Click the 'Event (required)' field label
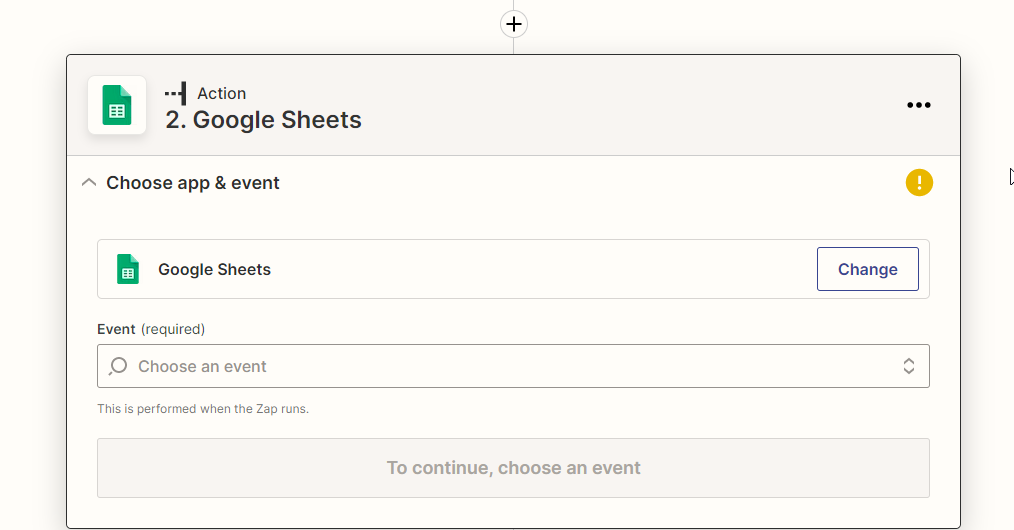Screen dimensions: 1014x530 (x=116, y=329)
